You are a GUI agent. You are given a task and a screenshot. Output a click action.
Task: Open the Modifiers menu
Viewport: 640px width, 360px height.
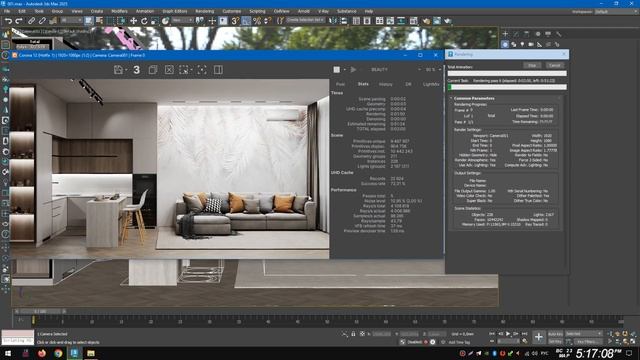click(x=119, y=11)
